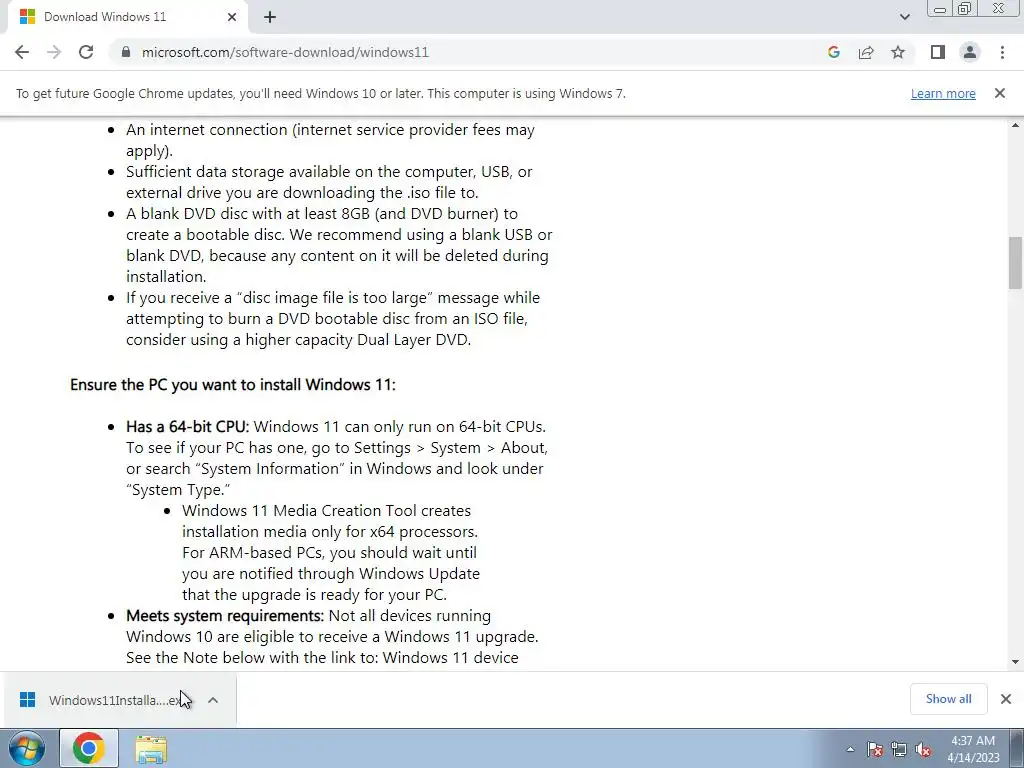The height and width of the screenshot is (768, 1024).
Task: Bookmark this page with the star
Action: click(x=898, y=52)
